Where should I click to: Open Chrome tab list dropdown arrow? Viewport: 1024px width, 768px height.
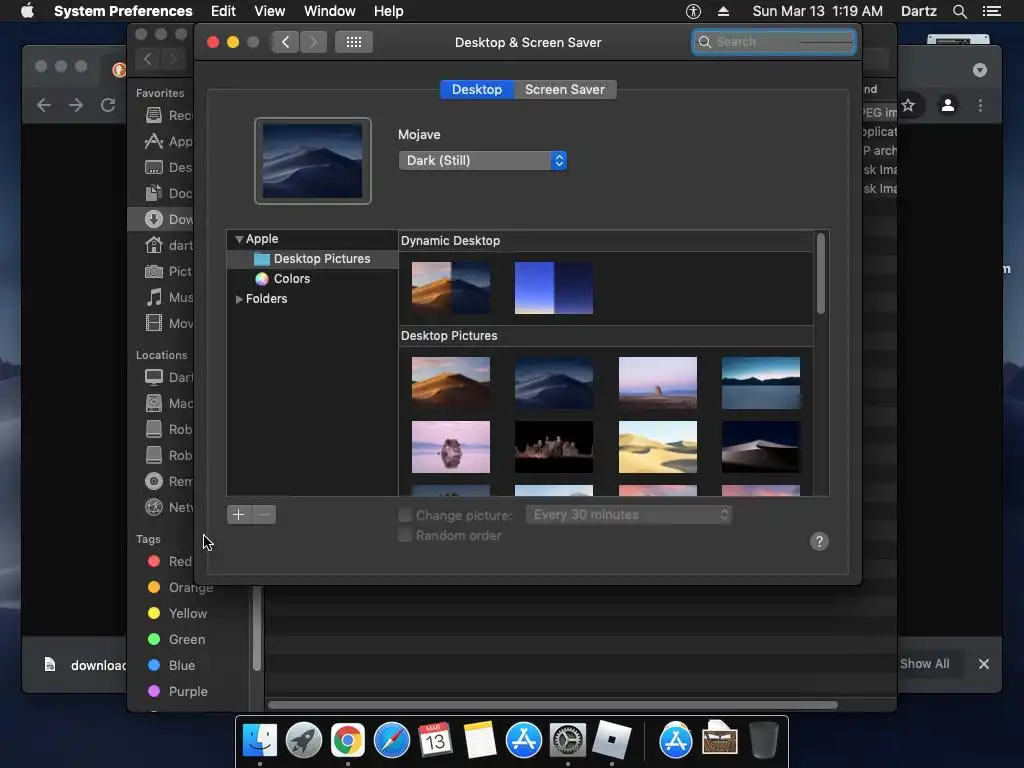[x=980, y=70]
